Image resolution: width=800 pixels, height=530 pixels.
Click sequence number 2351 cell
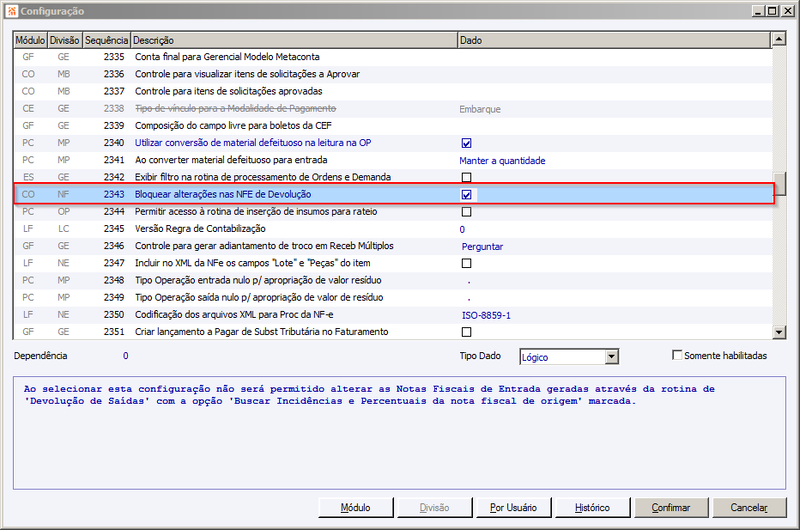tap(114, 332)
